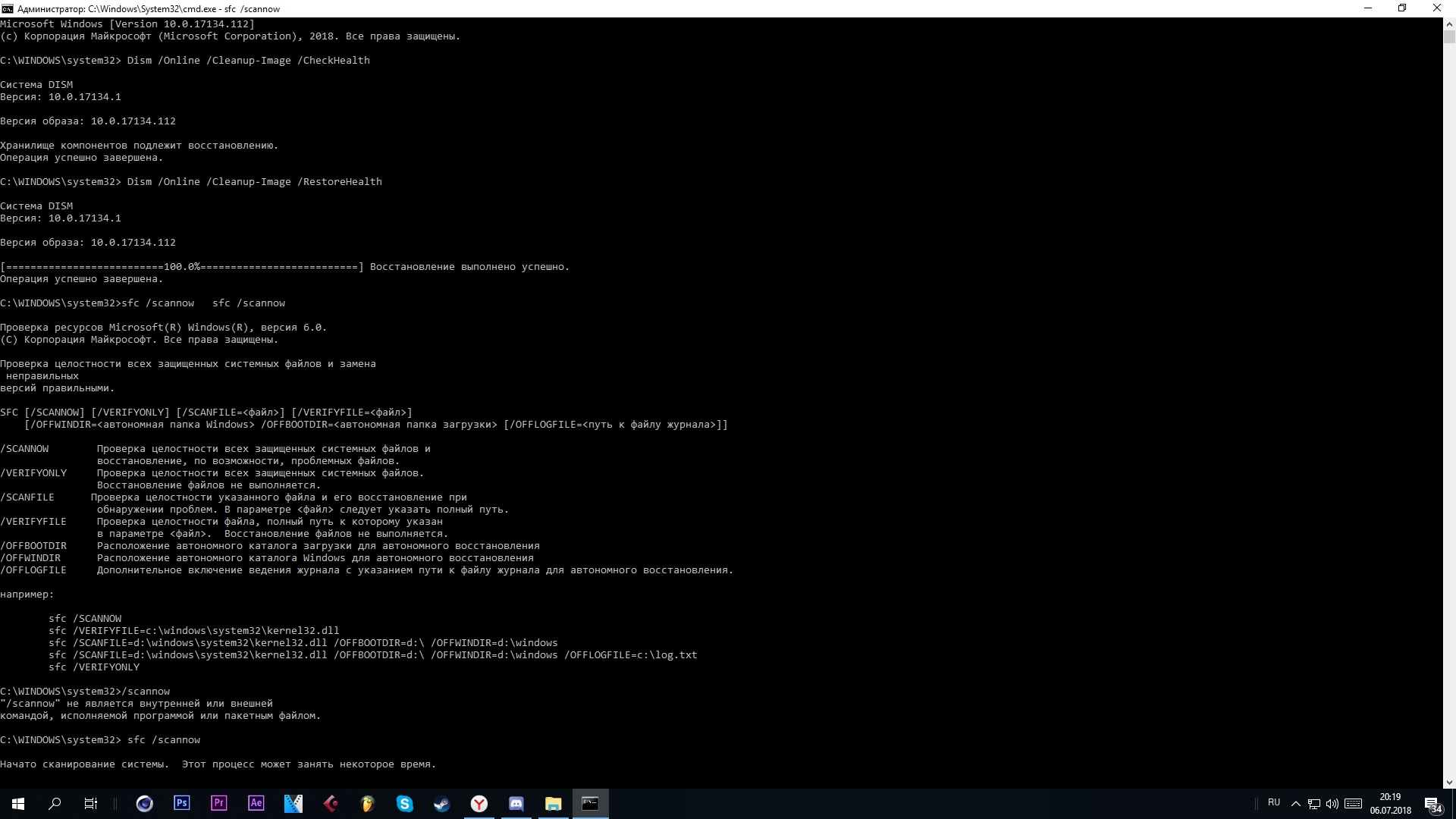
Task: Click 'Начато сканирование системы.' status line
Action: point(85,764)
